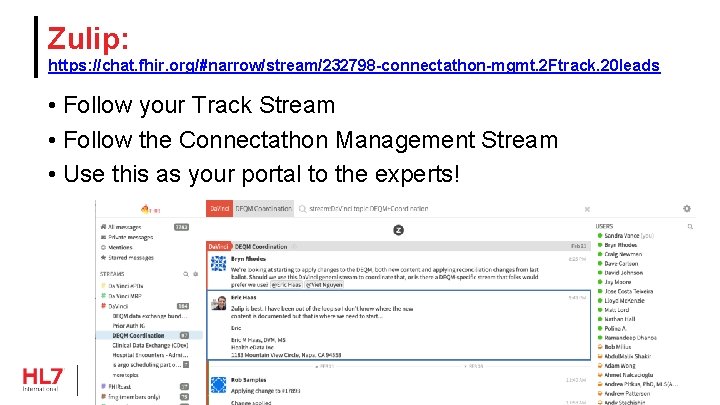The width and height of the screenshot is (720, 405).
Task: Click the home icon beside All messages
Action: coord(103,227)
